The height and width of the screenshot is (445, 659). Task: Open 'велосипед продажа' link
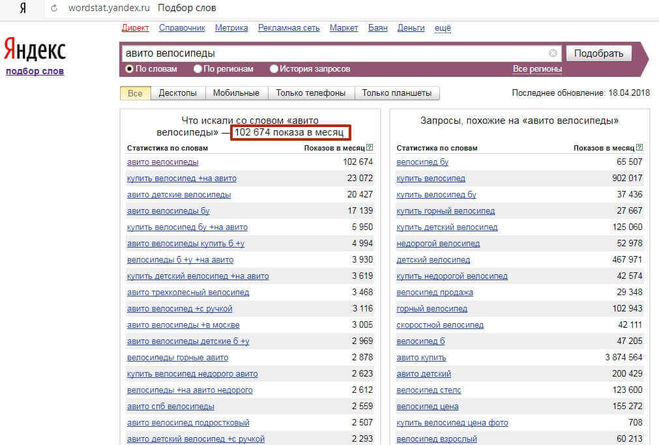tap(435, 292)
